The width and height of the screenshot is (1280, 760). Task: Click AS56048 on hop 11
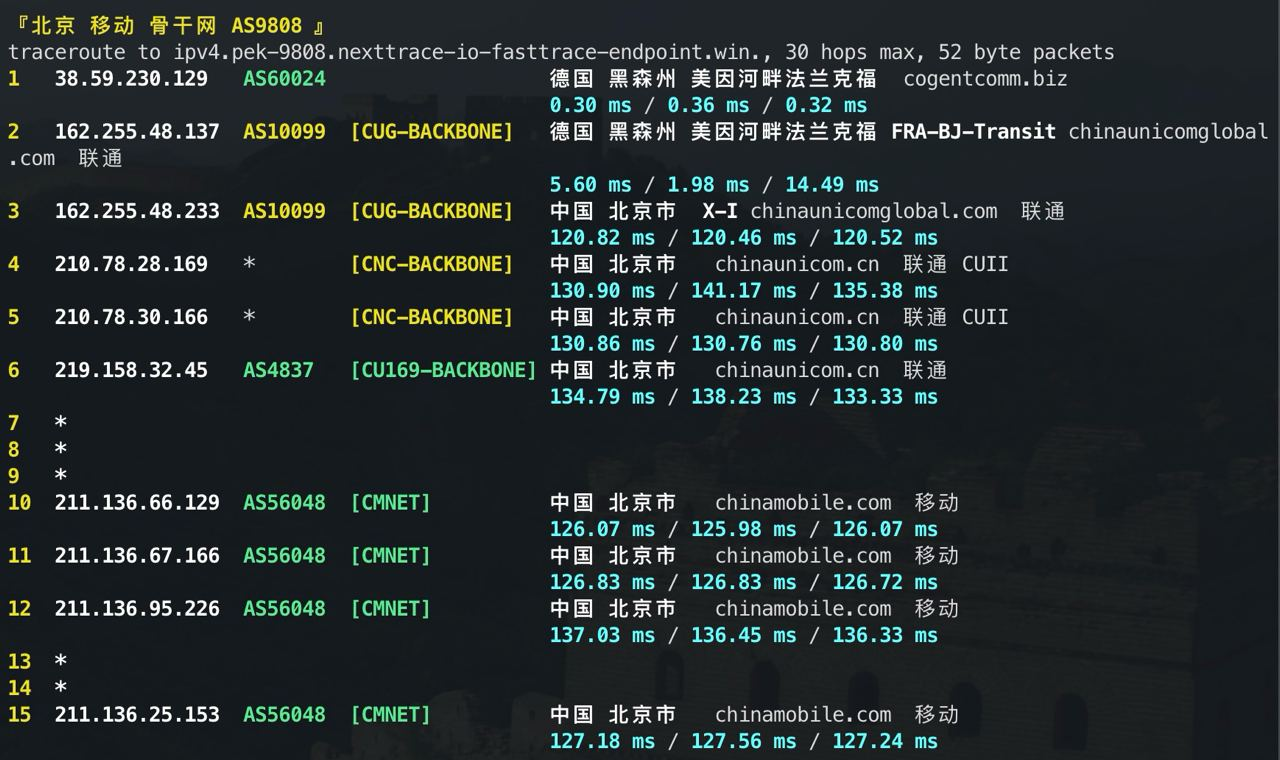(x=284, y=555)
